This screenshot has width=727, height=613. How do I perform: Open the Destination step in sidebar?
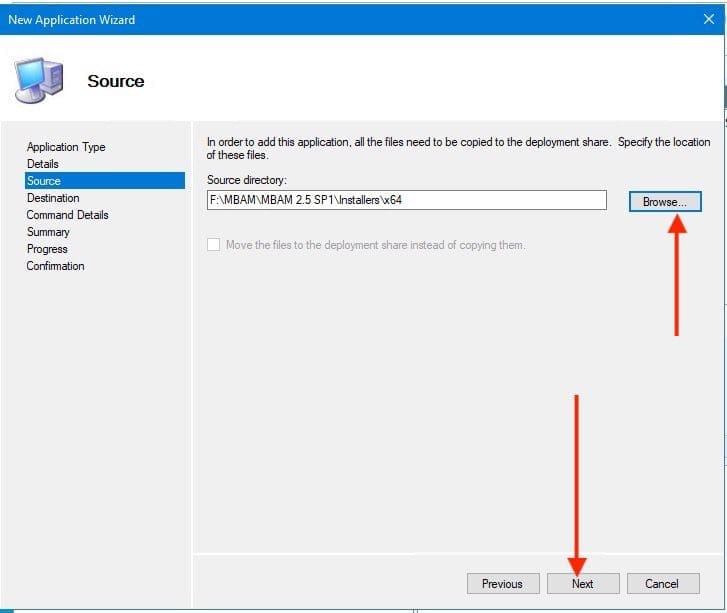(x=53, y=198)
